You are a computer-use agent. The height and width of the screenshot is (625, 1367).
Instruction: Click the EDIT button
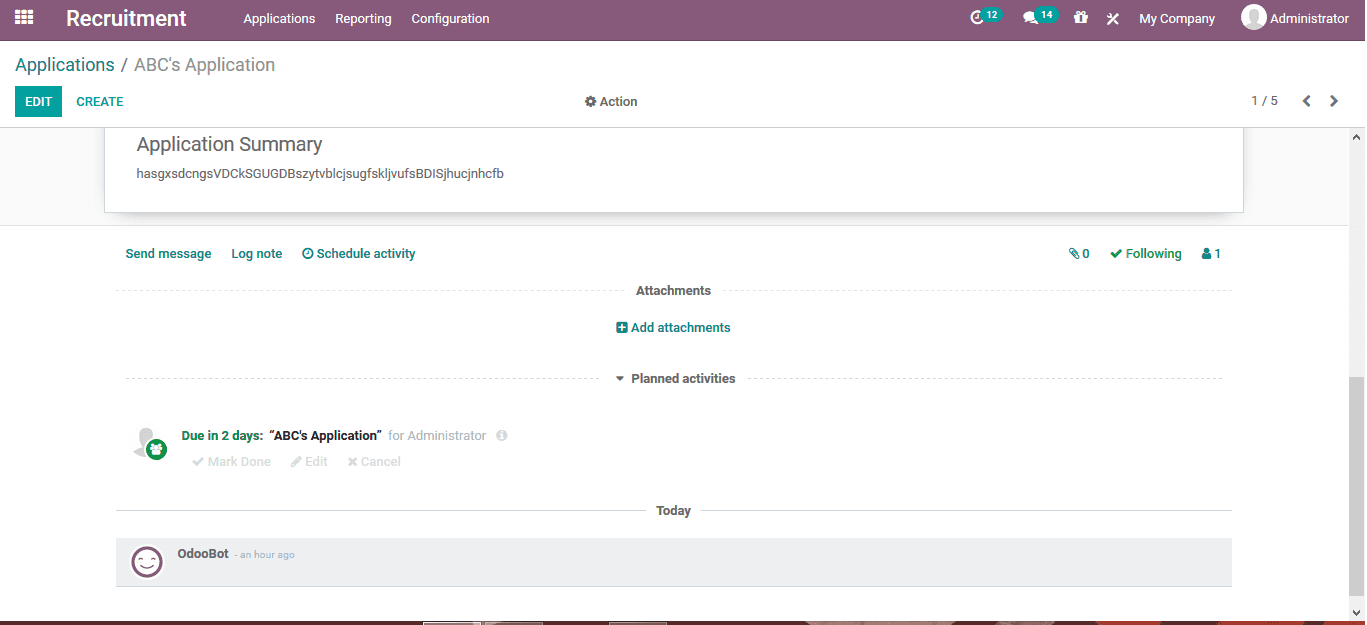(x=37, y=101)
